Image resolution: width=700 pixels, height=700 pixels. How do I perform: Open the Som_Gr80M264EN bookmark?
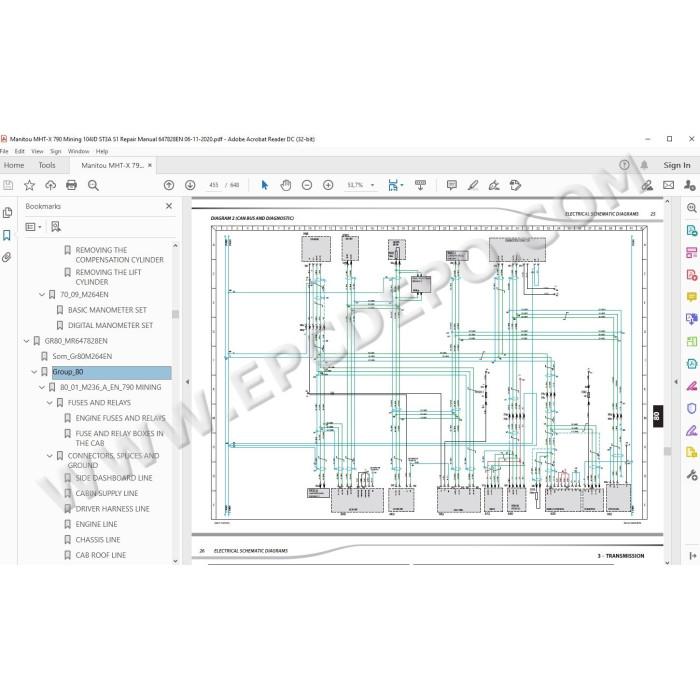click(x=82, y=356)
